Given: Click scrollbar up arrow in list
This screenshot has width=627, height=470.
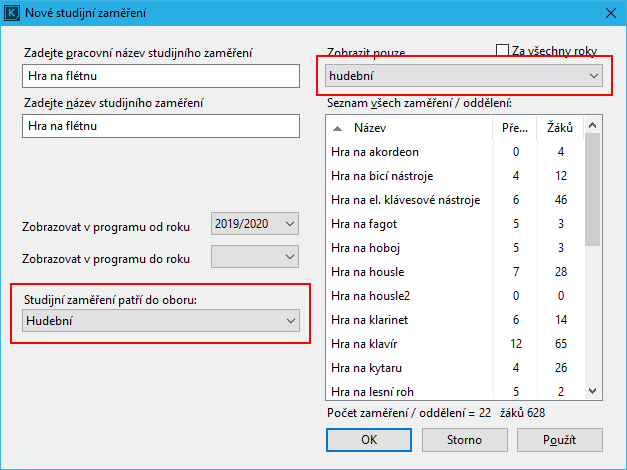Looking at the screenshot, I should tap(592, 125).
